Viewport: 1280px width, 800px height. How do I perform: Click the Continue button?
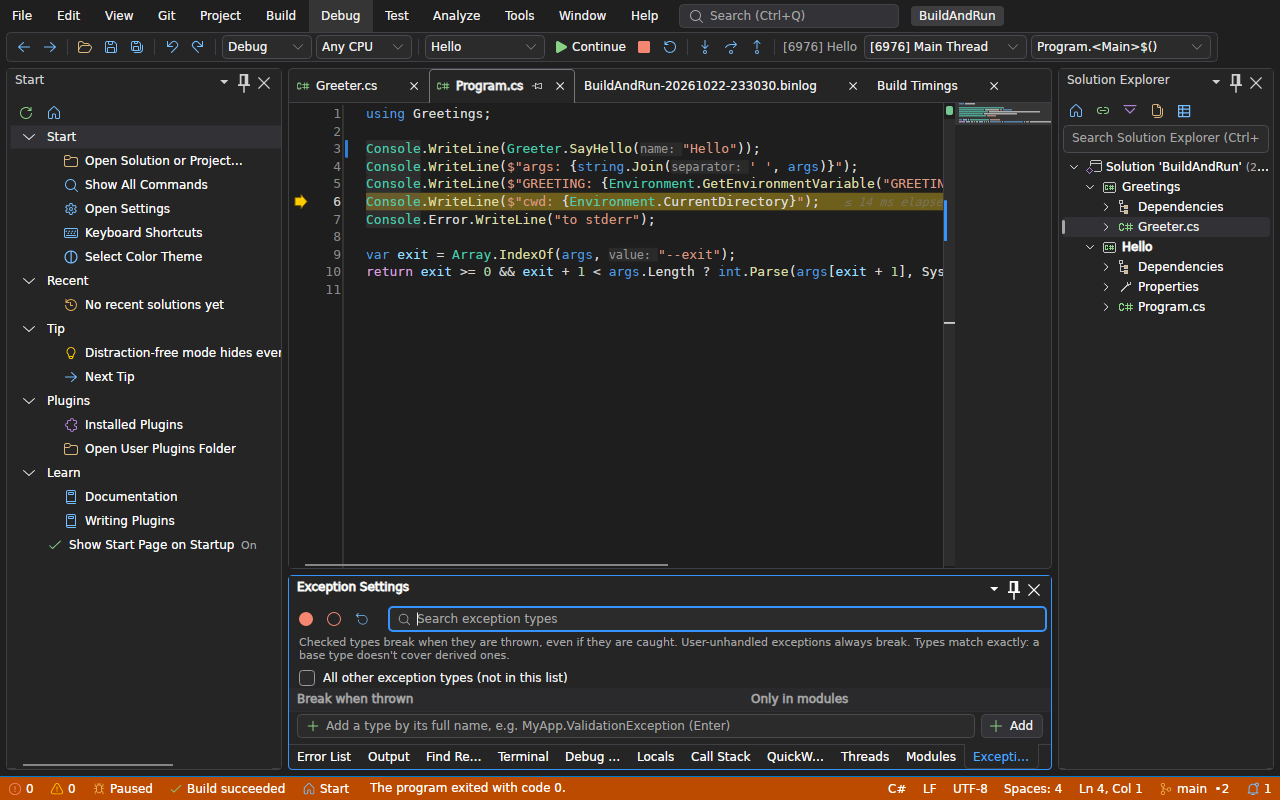590,47
